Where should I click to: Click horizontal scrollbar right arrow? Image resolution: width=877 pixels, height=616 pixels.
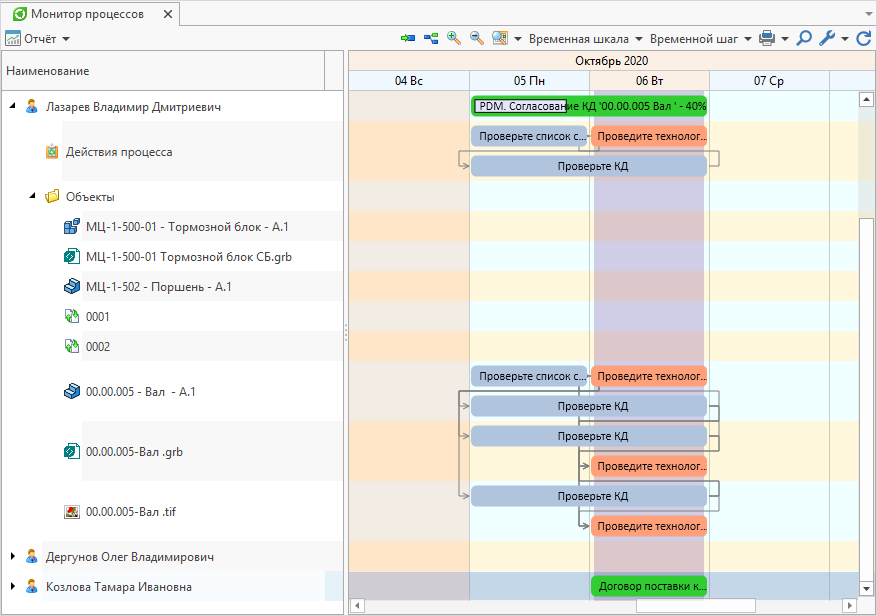[850, 605]
